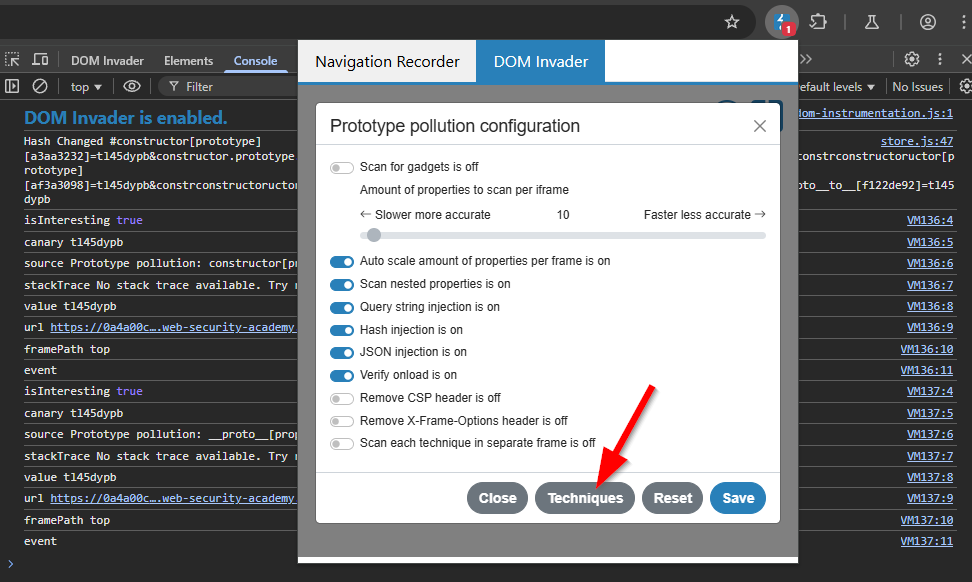
Task: Open the Default levels dropdown
Action: [836, 87]
